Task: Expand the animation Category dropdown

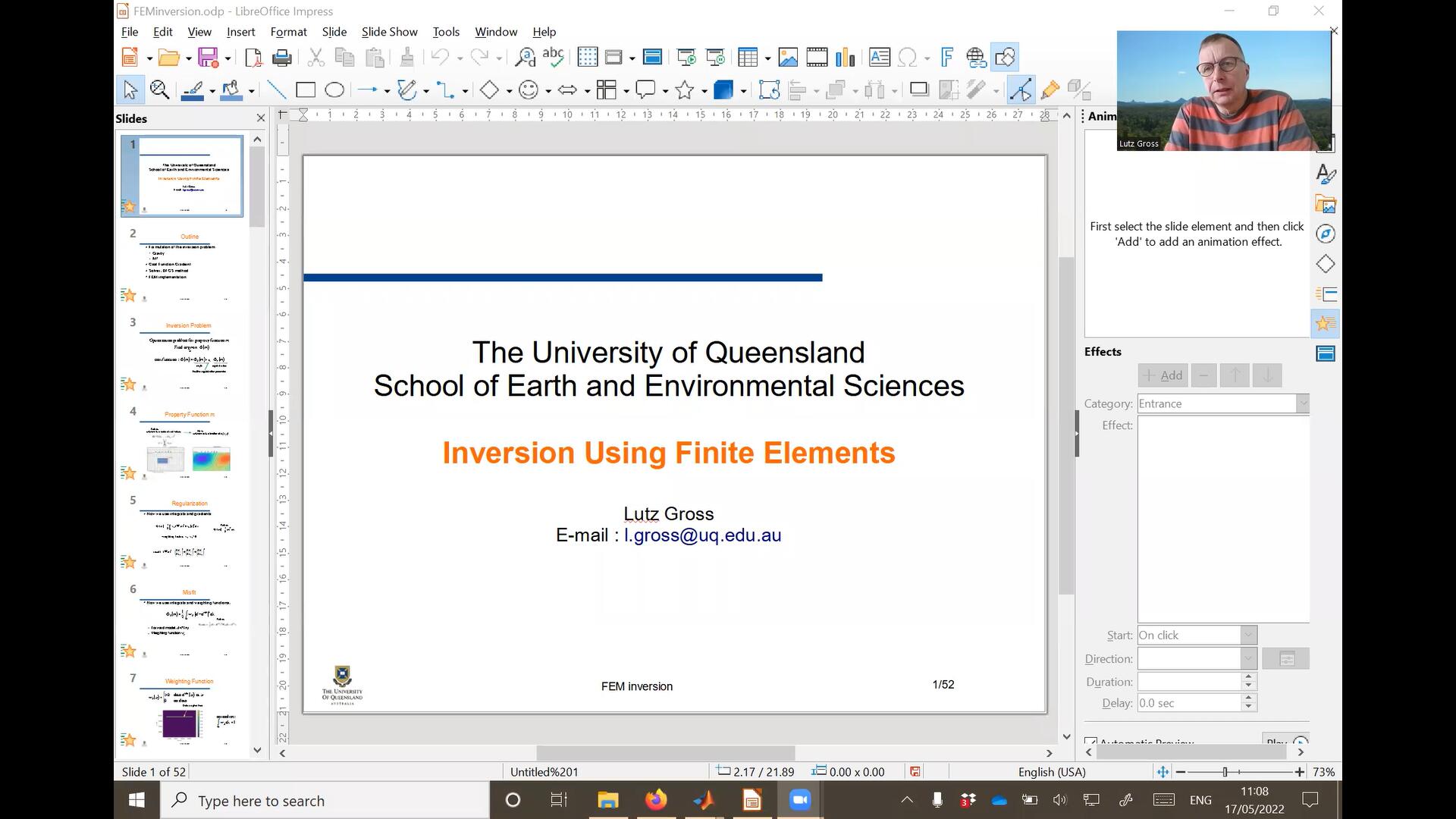Action: [1302, 403]
